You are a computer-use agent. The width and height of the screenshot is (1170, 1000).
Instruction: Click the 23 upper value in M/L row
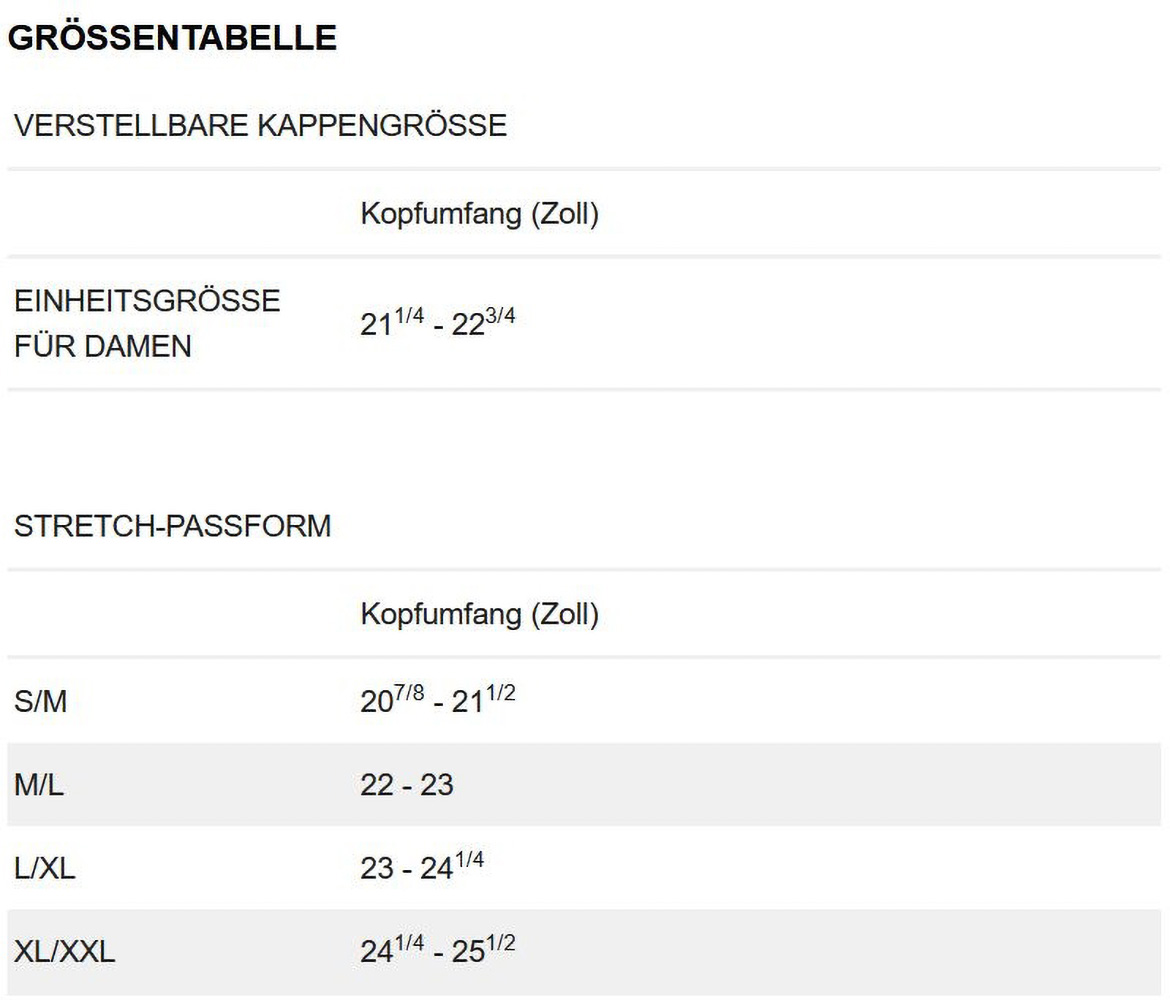[x=437, y=785]
